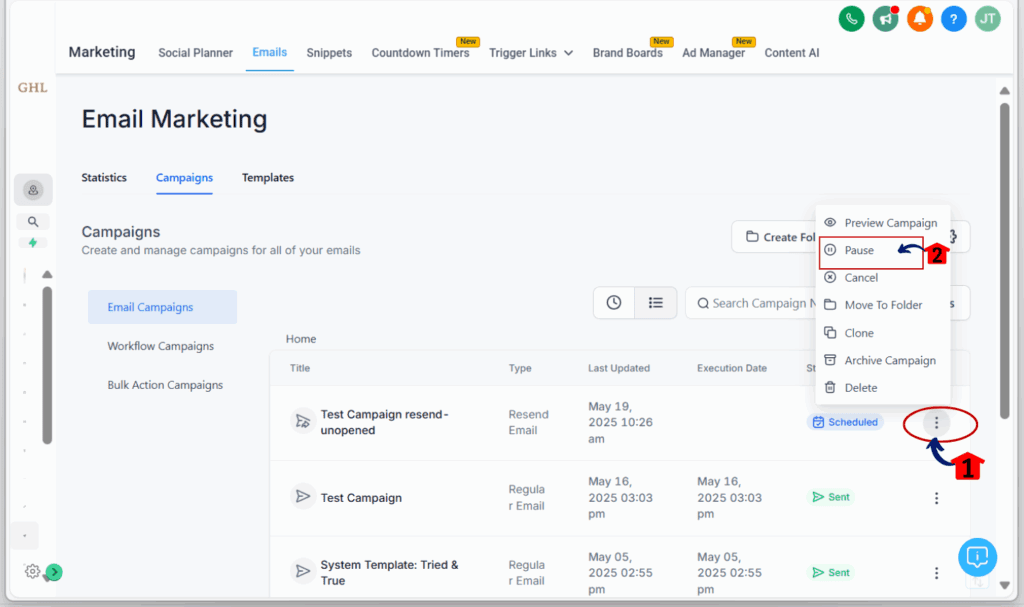Click the GHL logo in the sidebar
Viewport: 1024px width, 607px height.
click(31, 88)
